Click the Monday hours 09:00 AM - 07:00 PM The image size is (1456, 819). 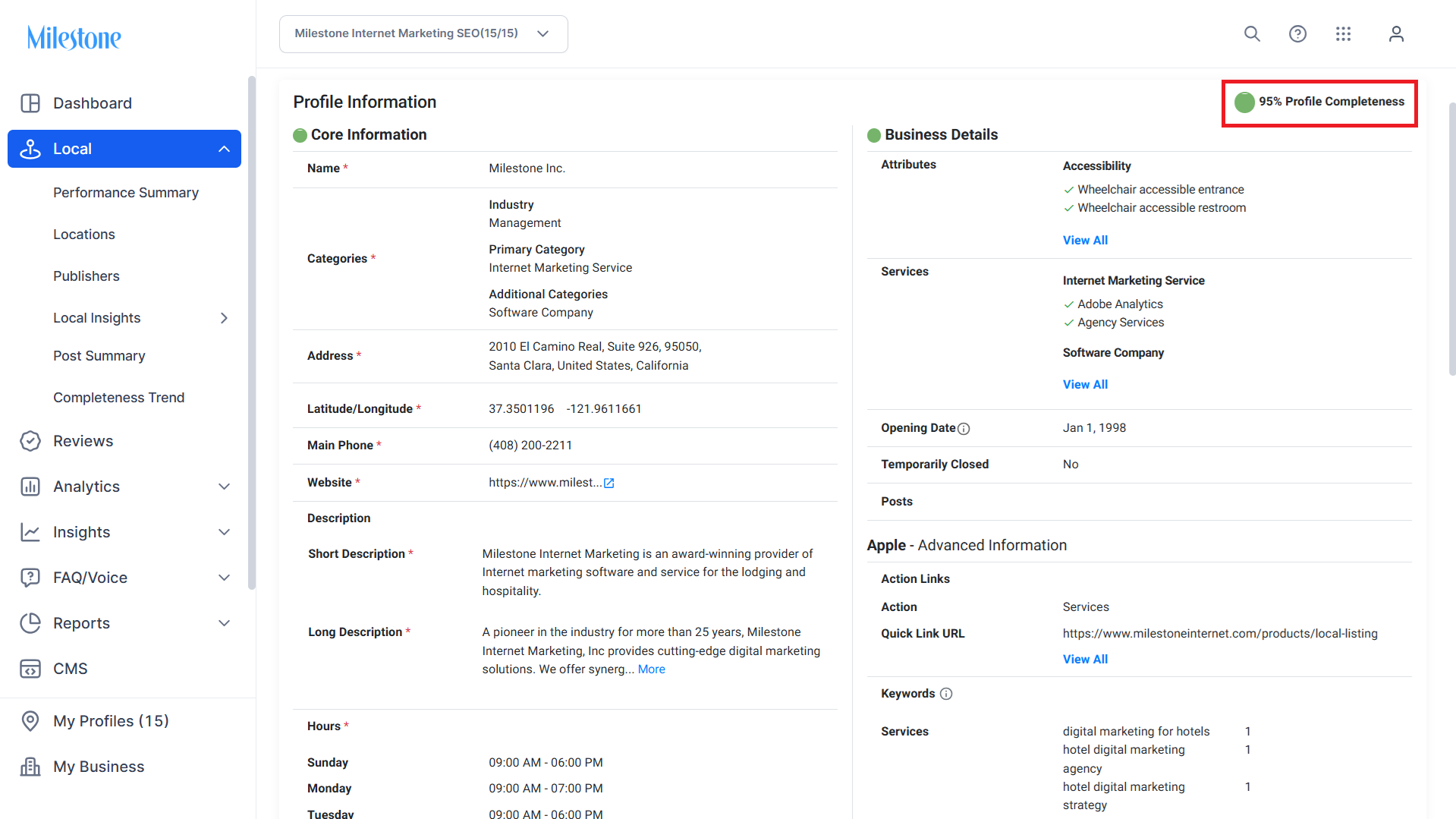click(x=546, y=789)
